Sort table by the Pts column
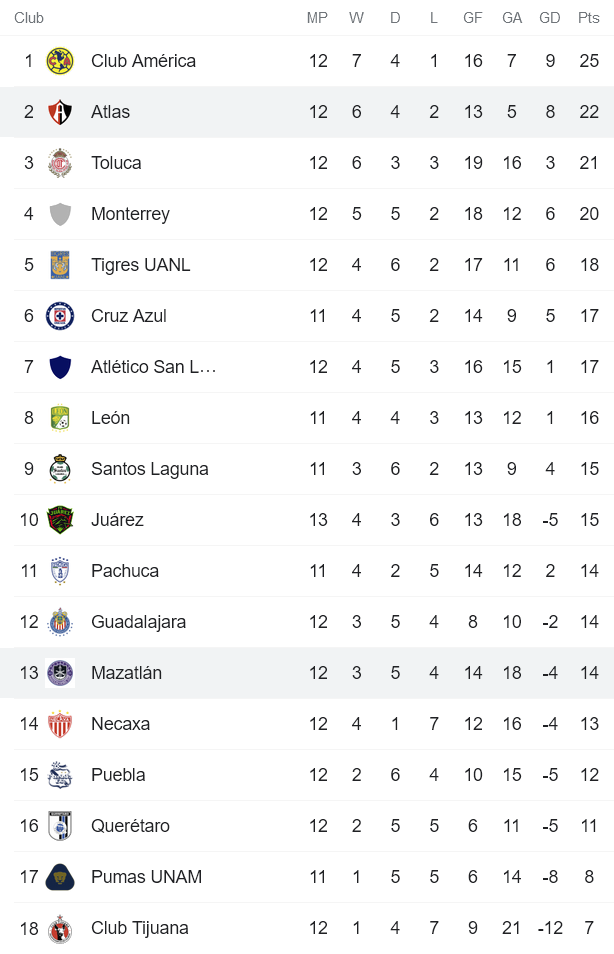Screen dimensions: 614x954 588,17
